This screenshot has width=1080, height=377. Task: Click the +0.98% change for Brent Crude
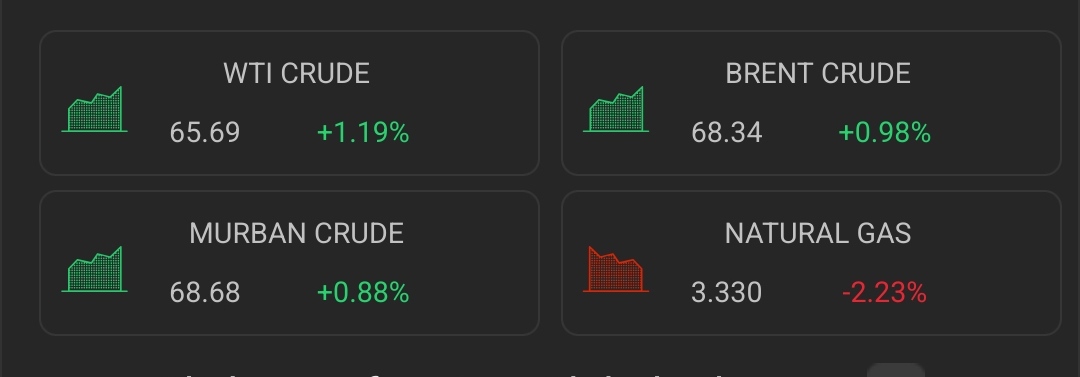point(884,132)
